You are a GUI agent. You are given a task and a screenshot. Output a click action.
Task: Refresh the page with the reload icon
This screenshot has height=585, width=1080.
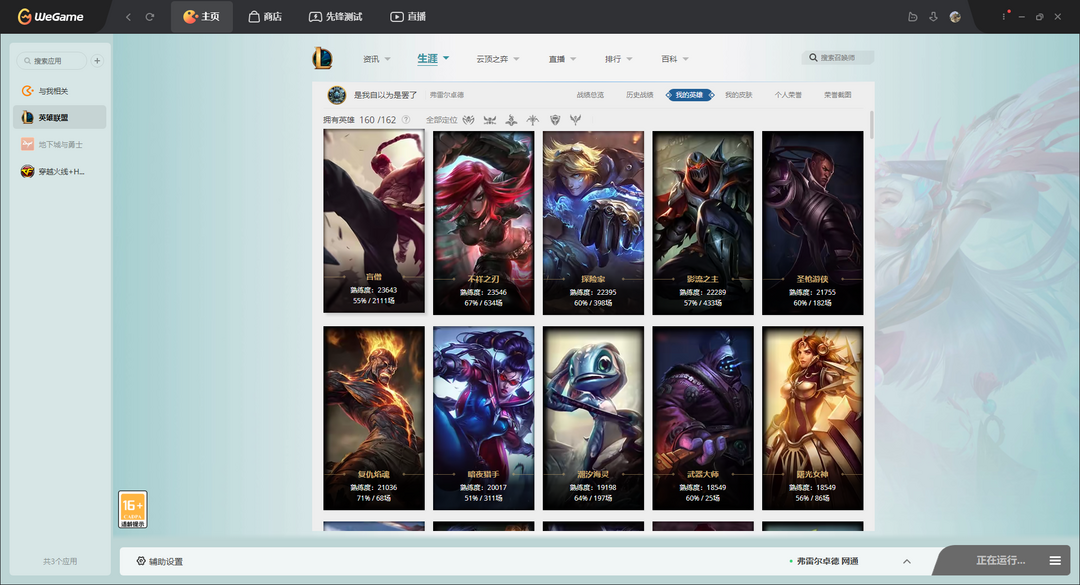coord(149,17)
